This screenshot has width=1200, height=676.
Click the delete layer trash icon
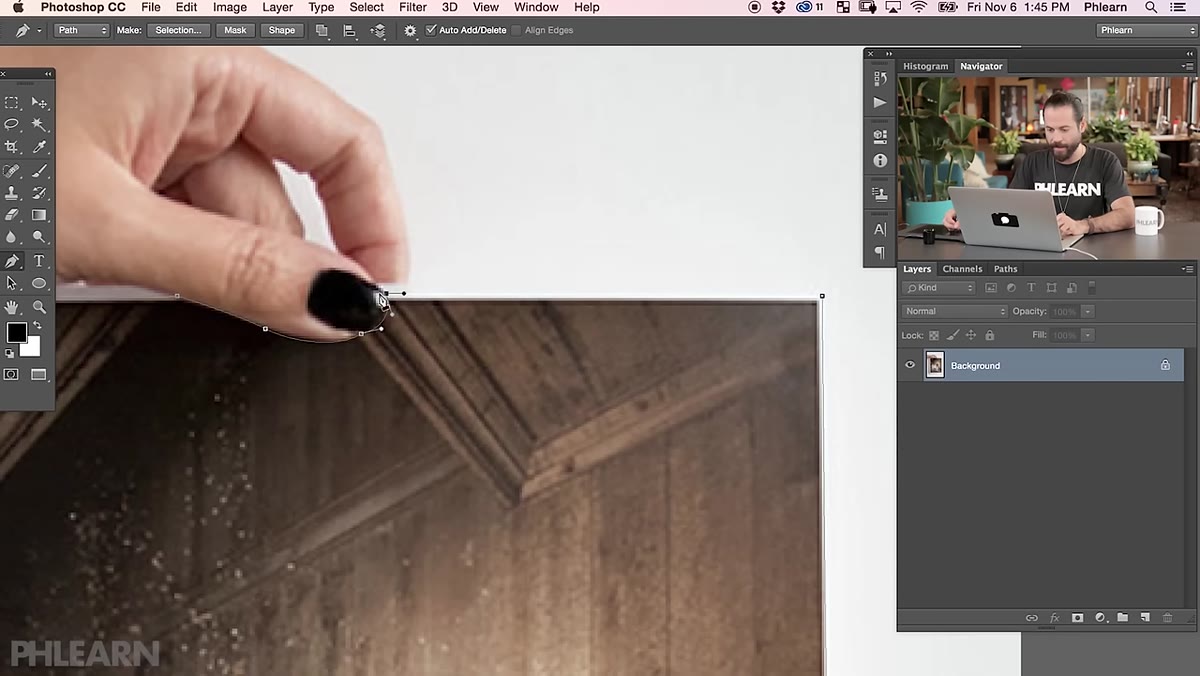click(x=1167, y=618)
